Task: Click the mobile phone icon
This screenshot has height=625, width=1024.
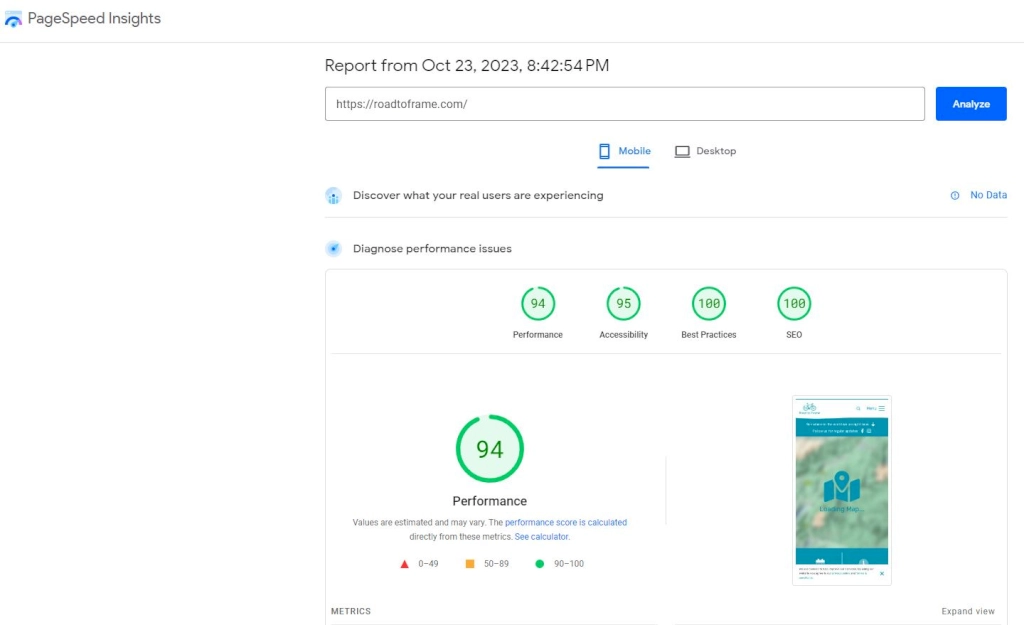Action: [604, 152]
